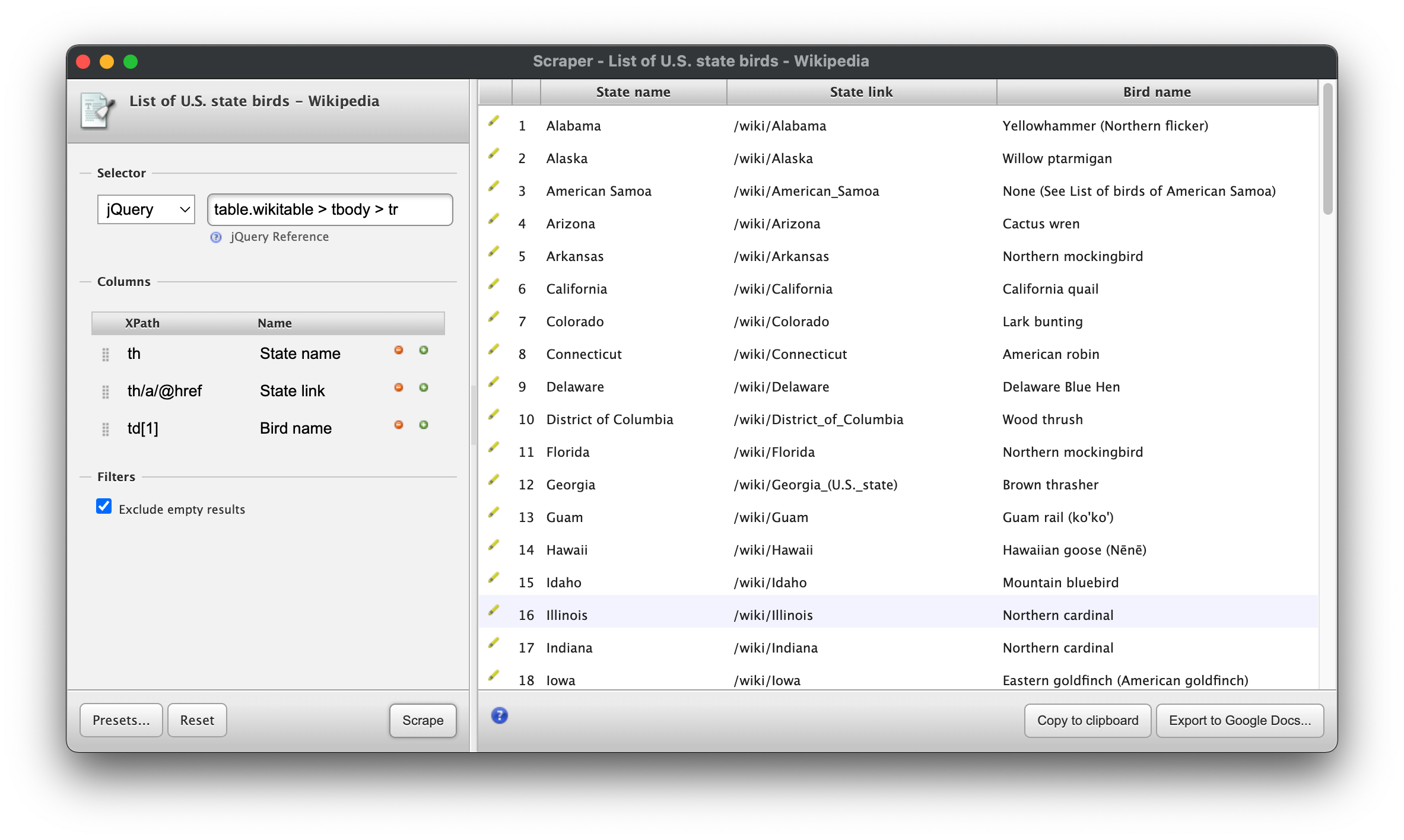Image resolution: width=1404 pixels, height=840 pixels.
Task: Click the pencil icon beside American Samoa
Action: (494, 186)
